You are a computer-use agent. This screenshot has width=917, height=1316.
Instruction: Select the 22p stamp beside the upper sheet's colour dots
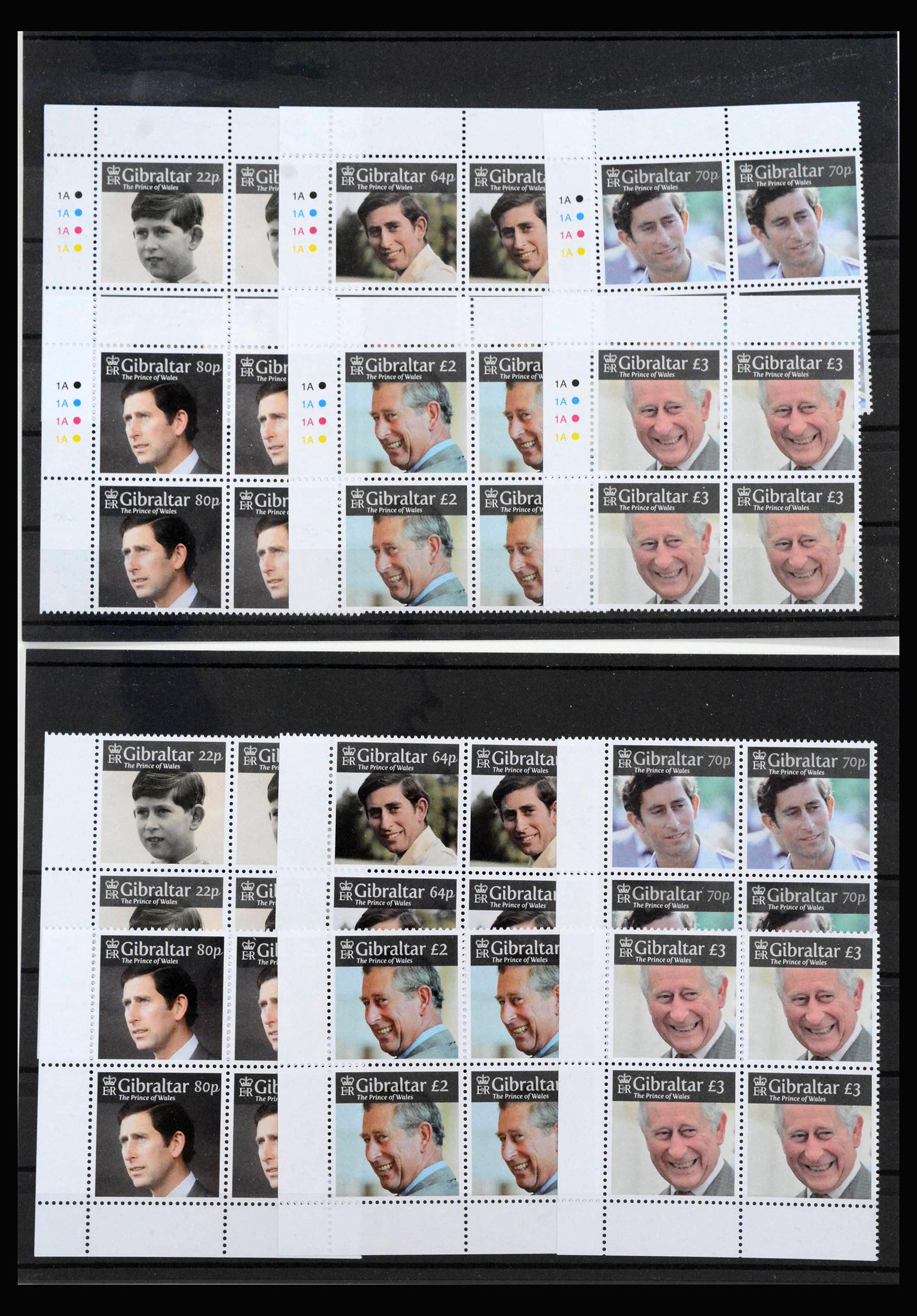pos(162,222)
